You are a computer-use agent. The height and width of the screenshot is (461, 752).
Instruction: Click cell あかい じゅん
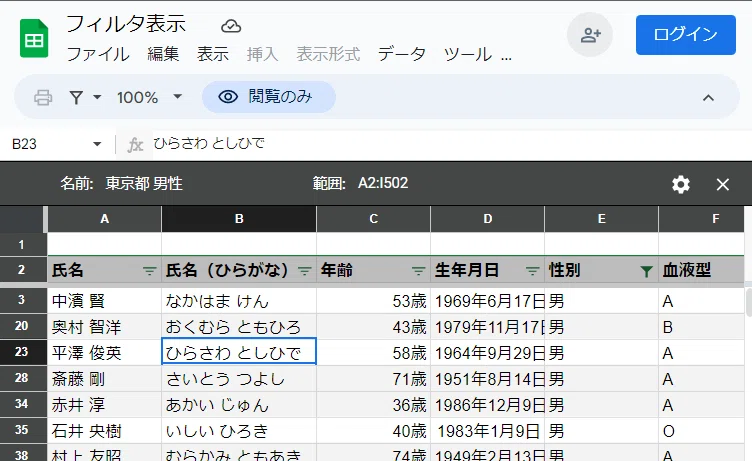(x=239, y=404)
